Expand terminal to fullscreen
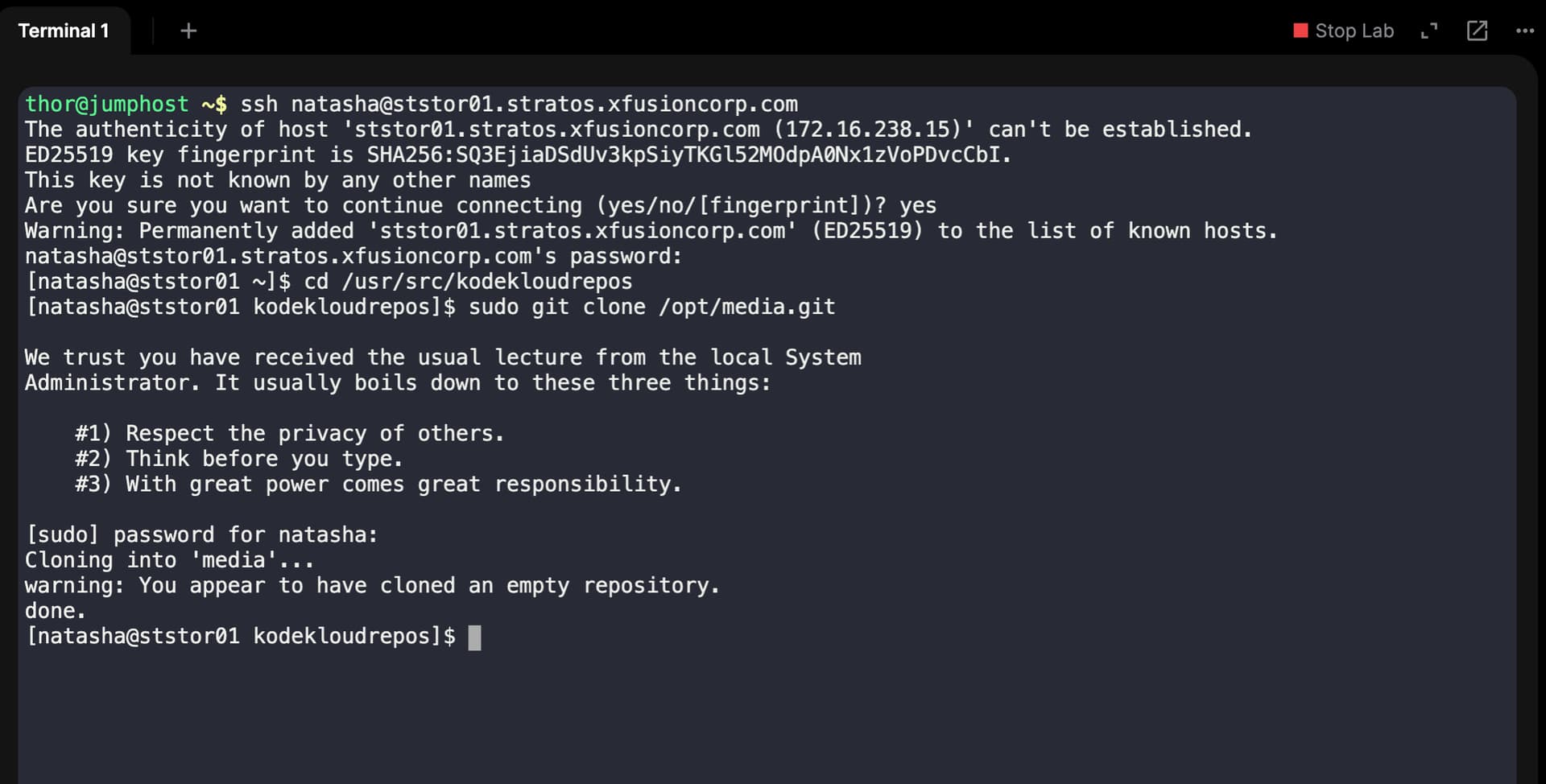The height and width of the screenshot is (784, 1546). point(1429,31)
